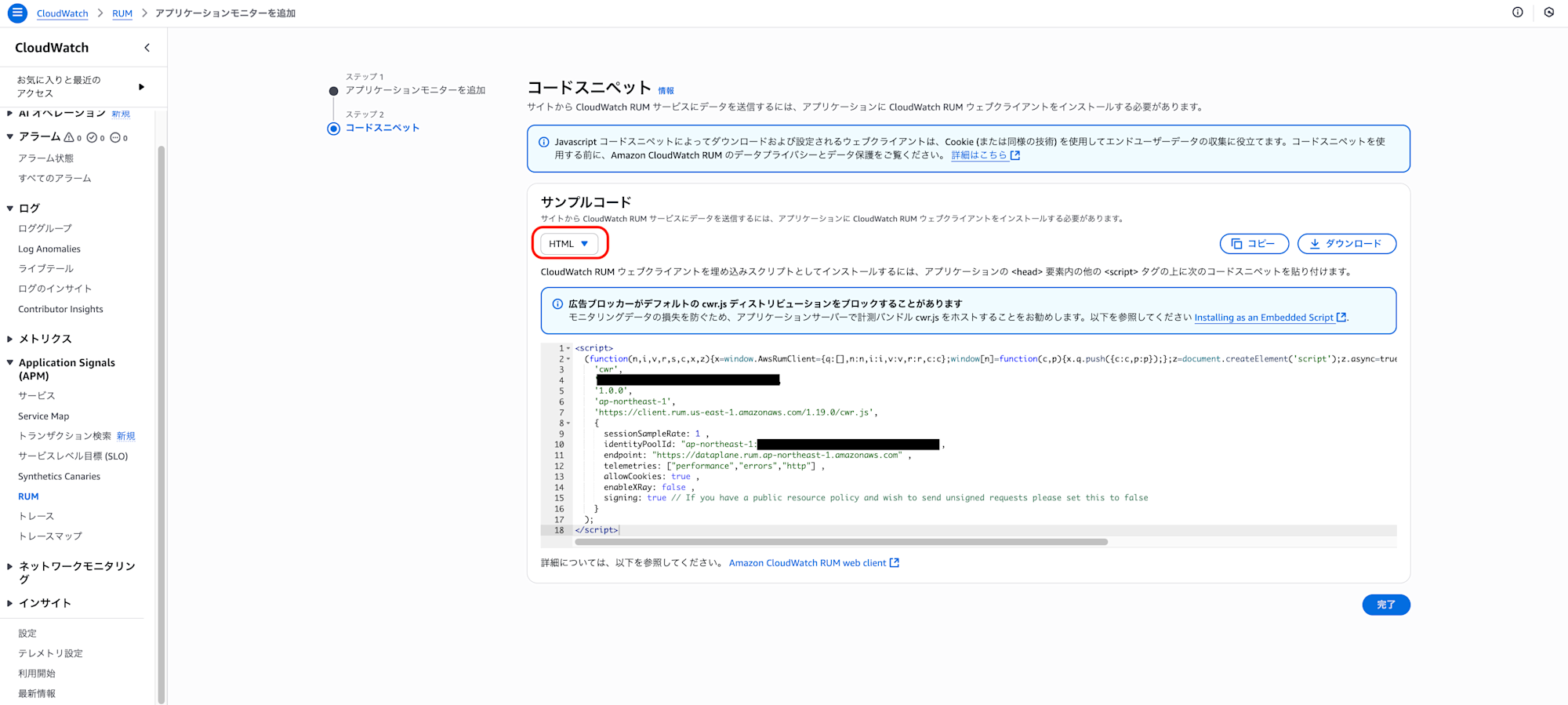The width and height of the screenshot is (1568, 705).
Task: Fold code block at line 8 arrow
Action: [568, 423]
